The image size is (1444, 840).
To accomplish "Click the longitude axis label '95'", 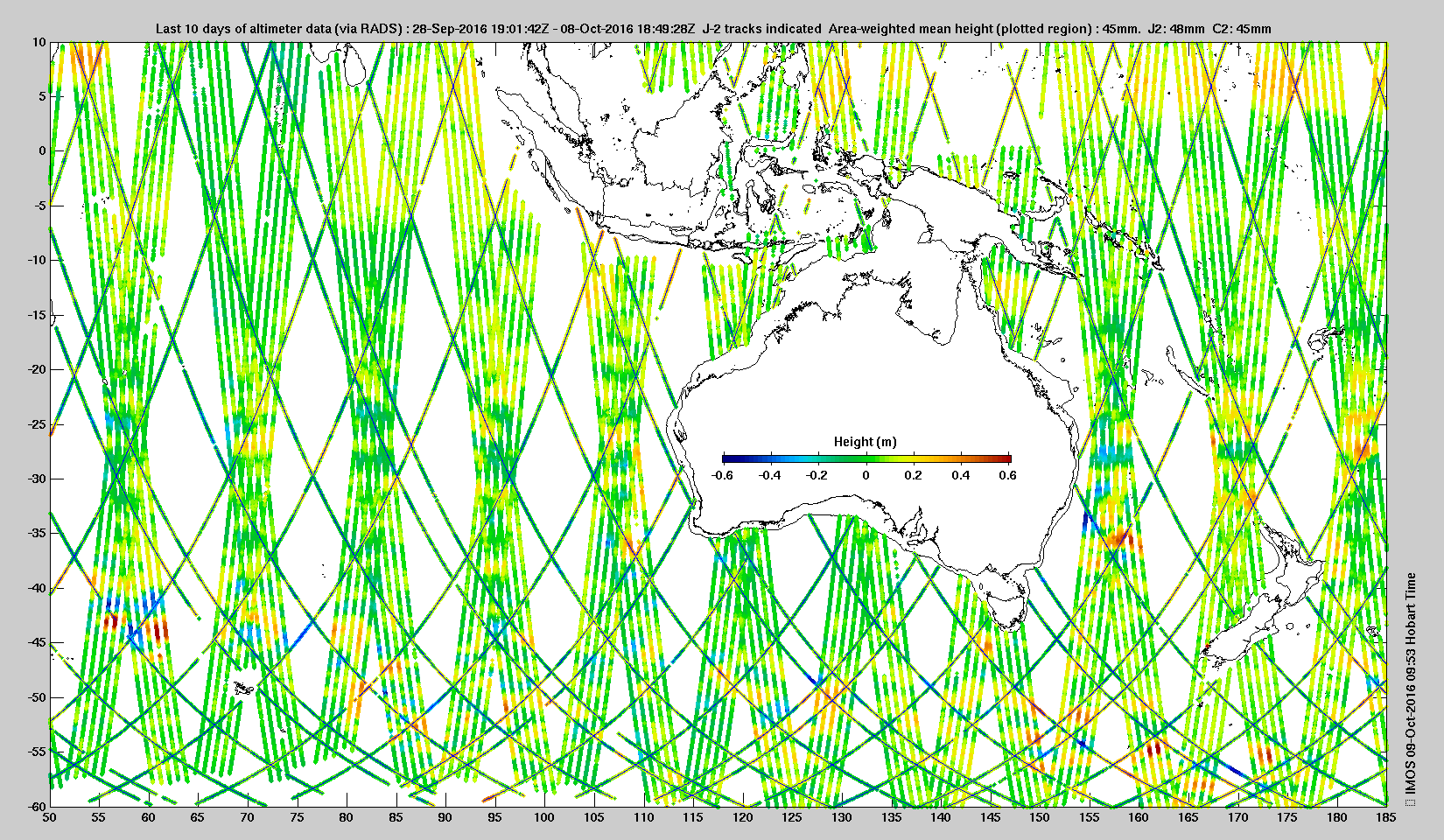I will click(x=495, y=817).
